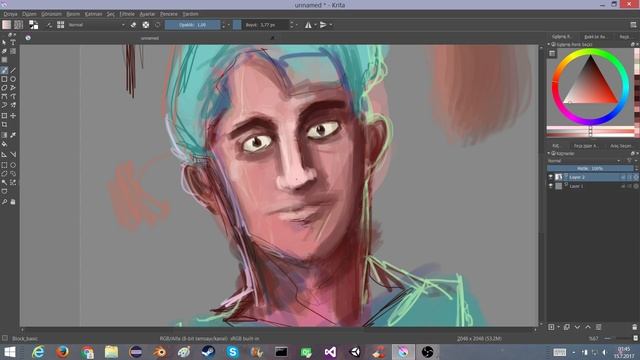
Task: Hide Layer 2 with its eye icon
Action: 550,177
